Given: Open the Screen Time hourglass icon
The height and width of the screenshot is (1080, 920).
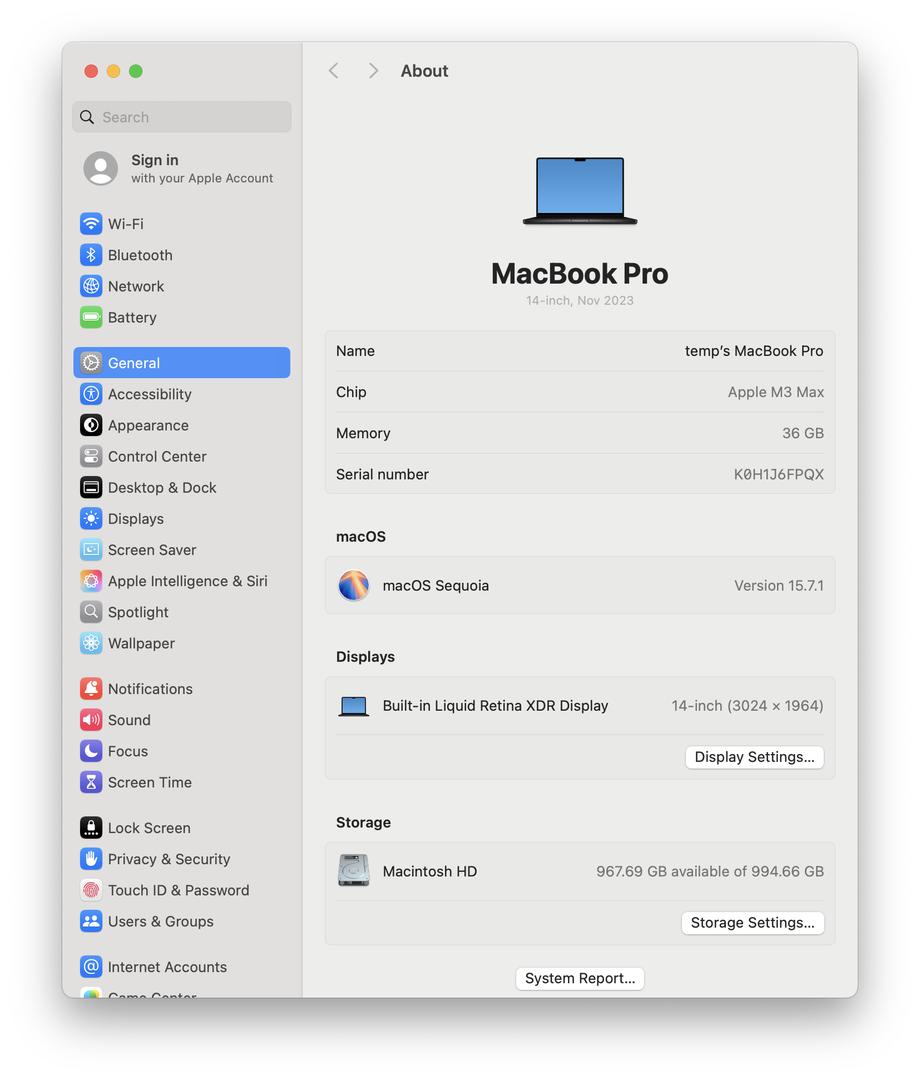Looking at the screenshot, I should [91, 782].
